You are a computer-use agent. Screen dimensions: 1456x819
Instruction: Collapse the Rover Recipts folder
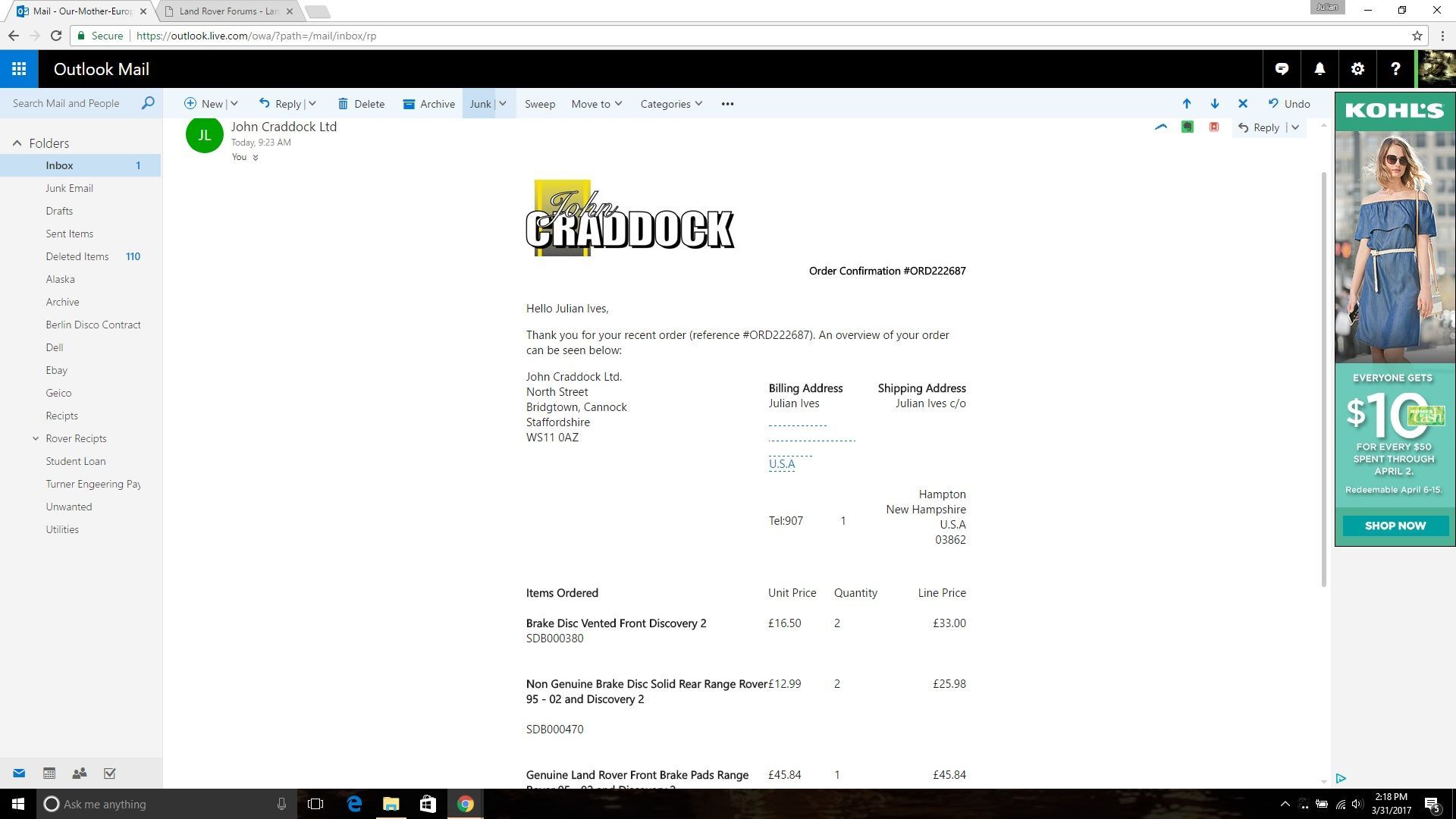[36, 438]
